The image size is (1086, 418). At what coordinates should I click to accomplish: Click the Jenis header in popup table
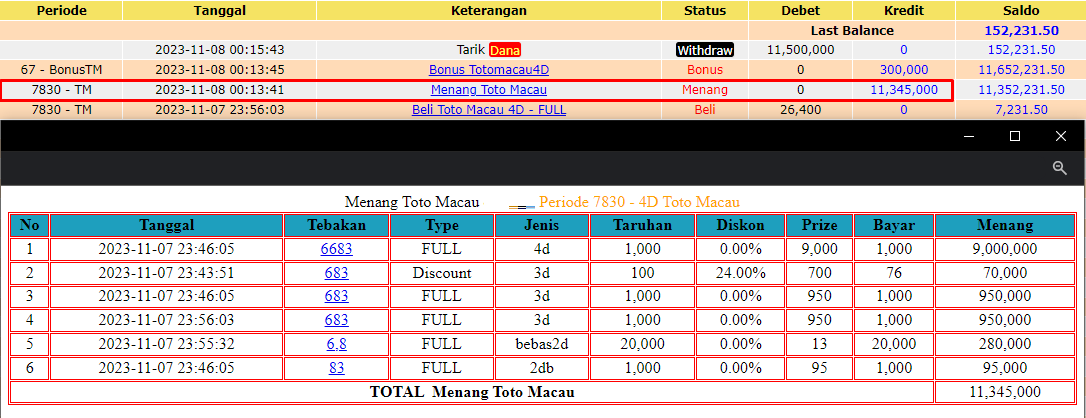(542, 225)
